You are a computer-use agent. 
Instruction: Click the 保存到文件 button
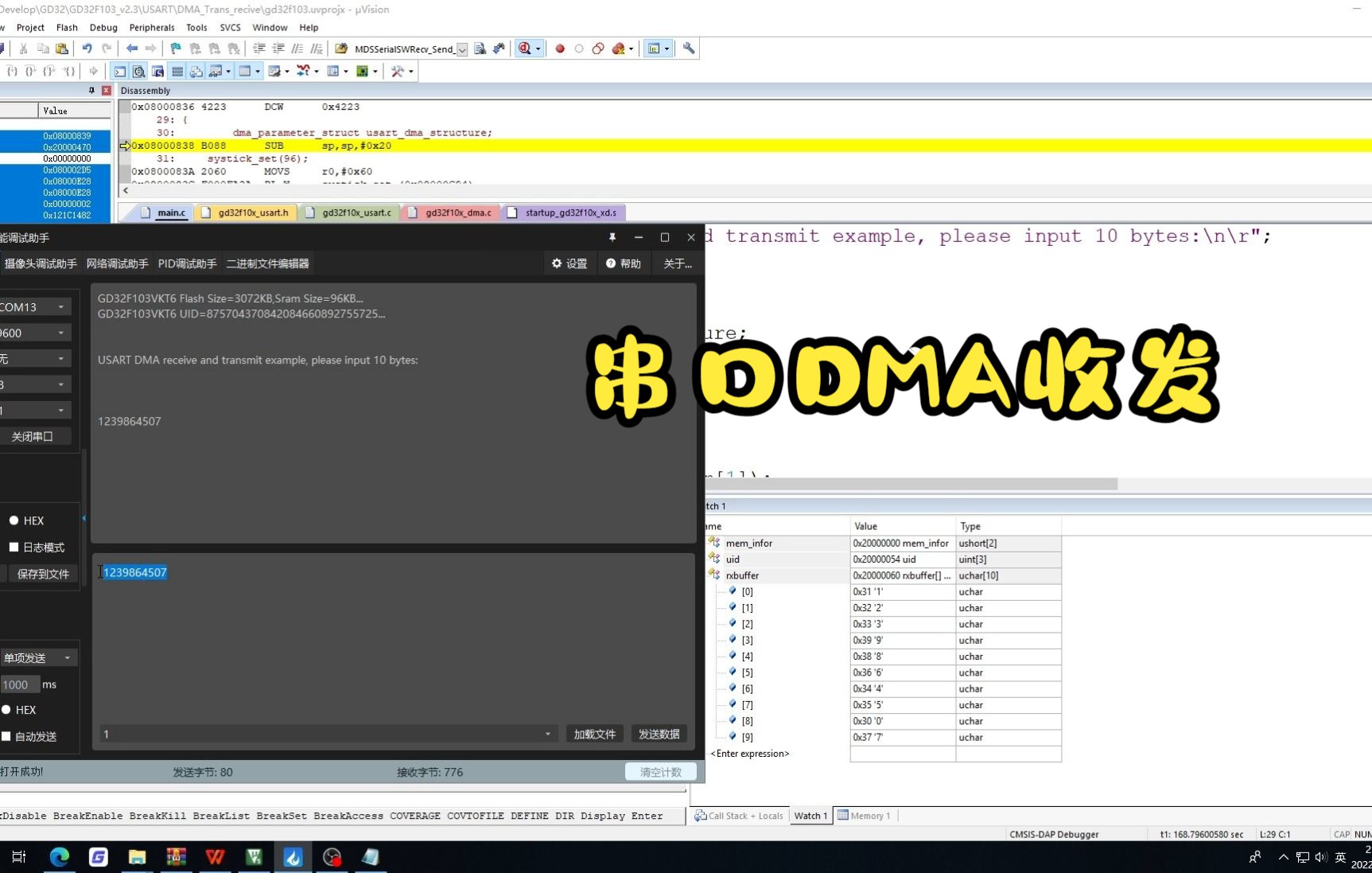click(x=43, y=574)
